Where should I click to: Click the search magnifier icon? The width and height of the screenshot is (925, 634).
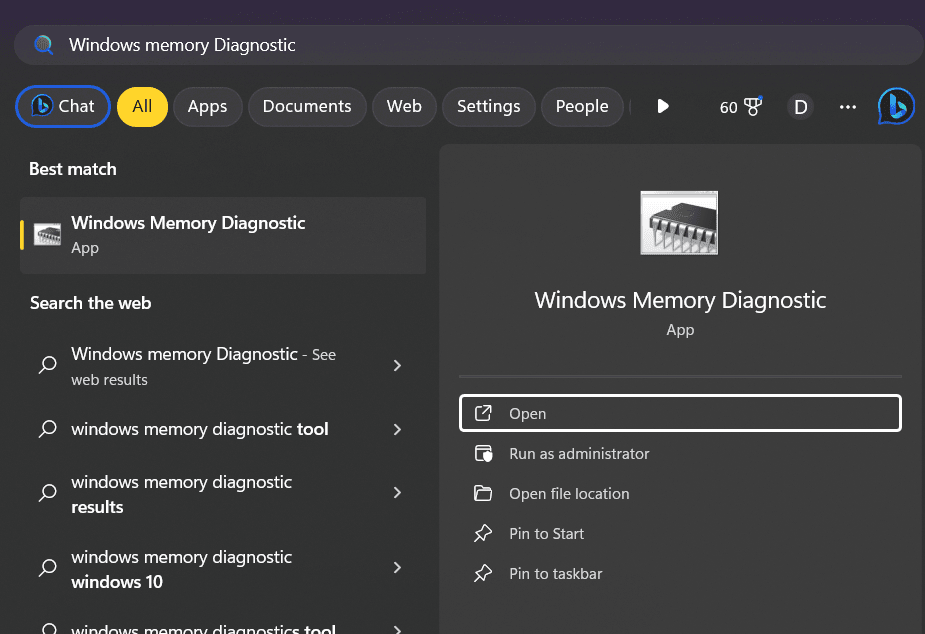(42, 44)
